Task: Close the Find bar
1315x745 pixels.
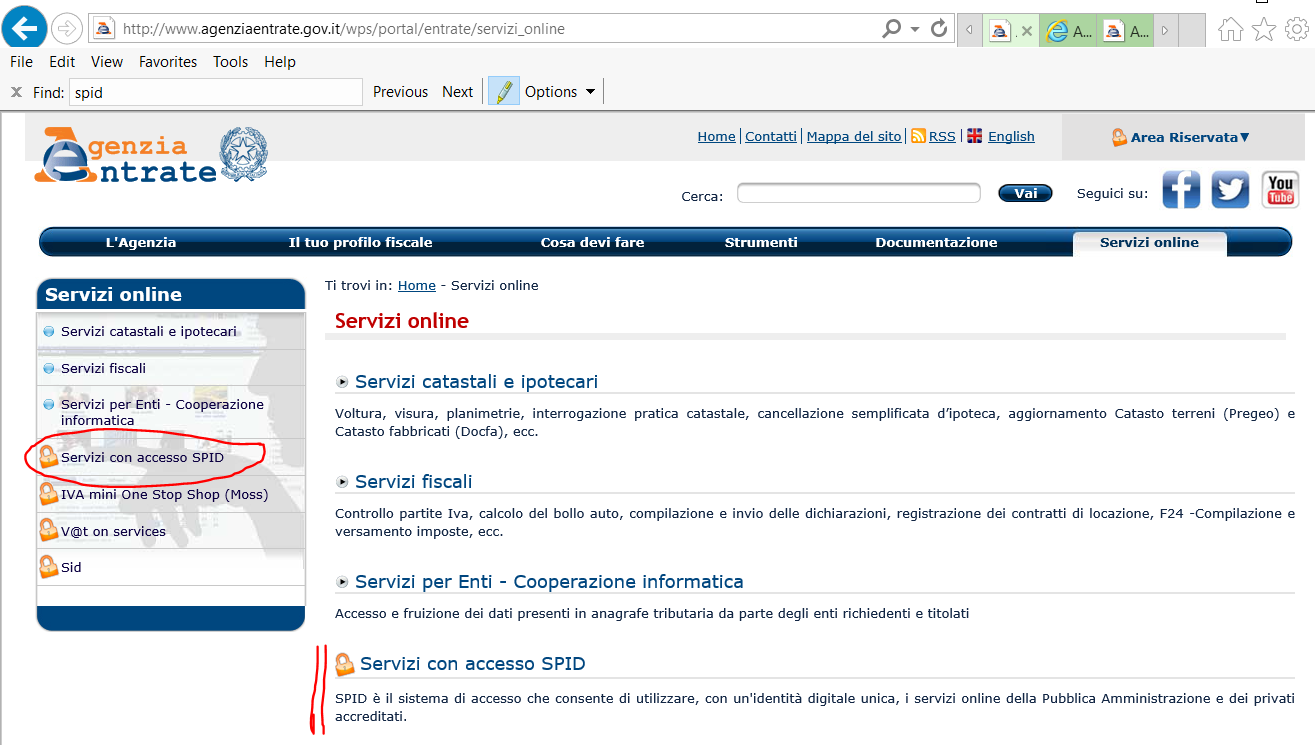Action: [x=16, y=92]
